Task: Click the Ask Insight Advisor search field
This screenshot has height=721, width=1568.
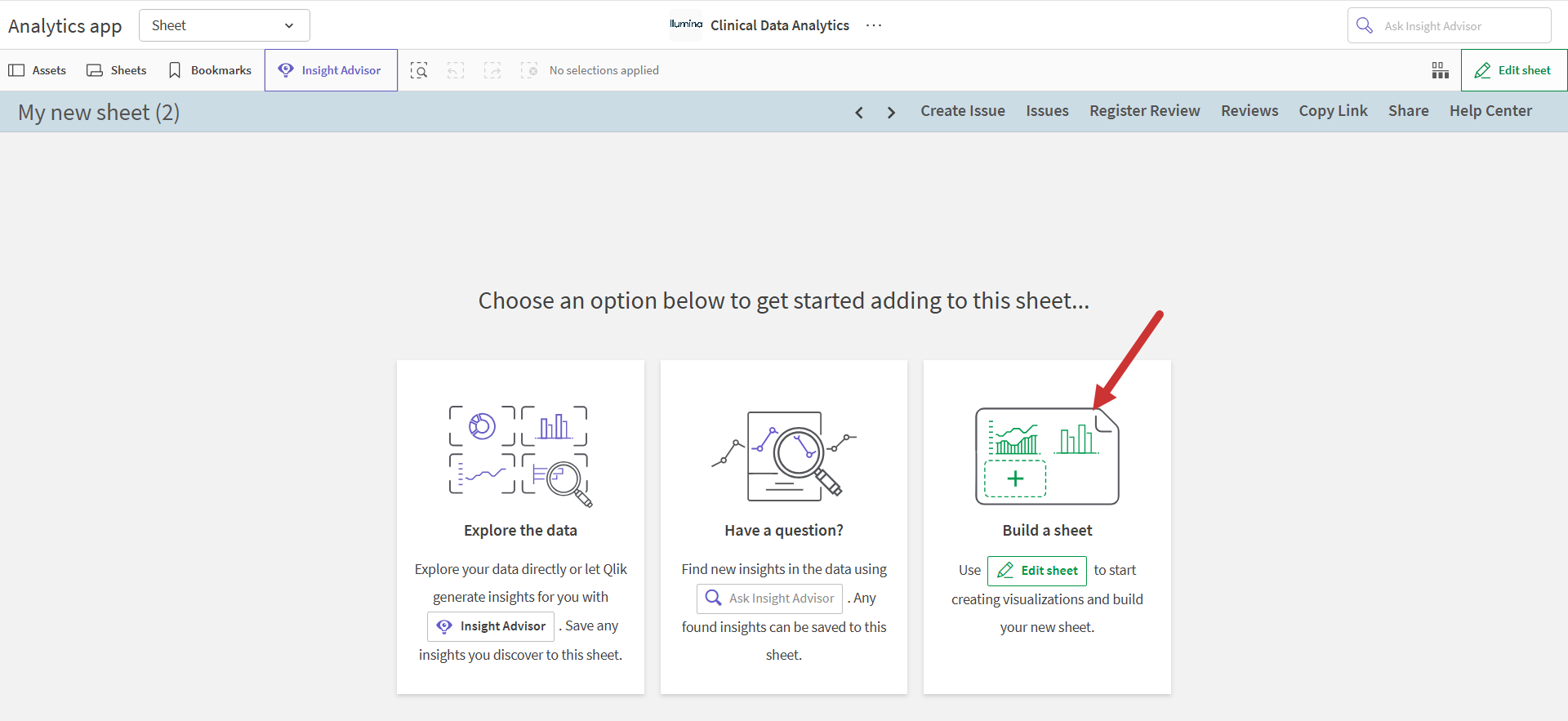Action: click(x=1449, y=25)
